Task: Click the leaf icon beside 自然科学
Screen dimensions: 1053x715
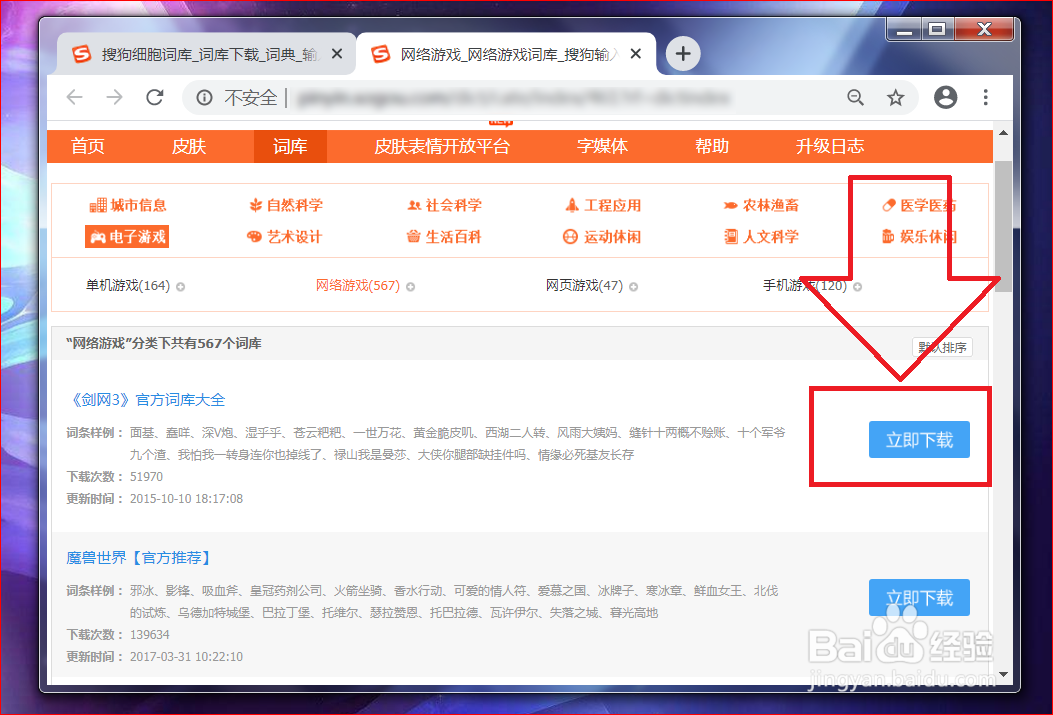Action: coord(255,205)
